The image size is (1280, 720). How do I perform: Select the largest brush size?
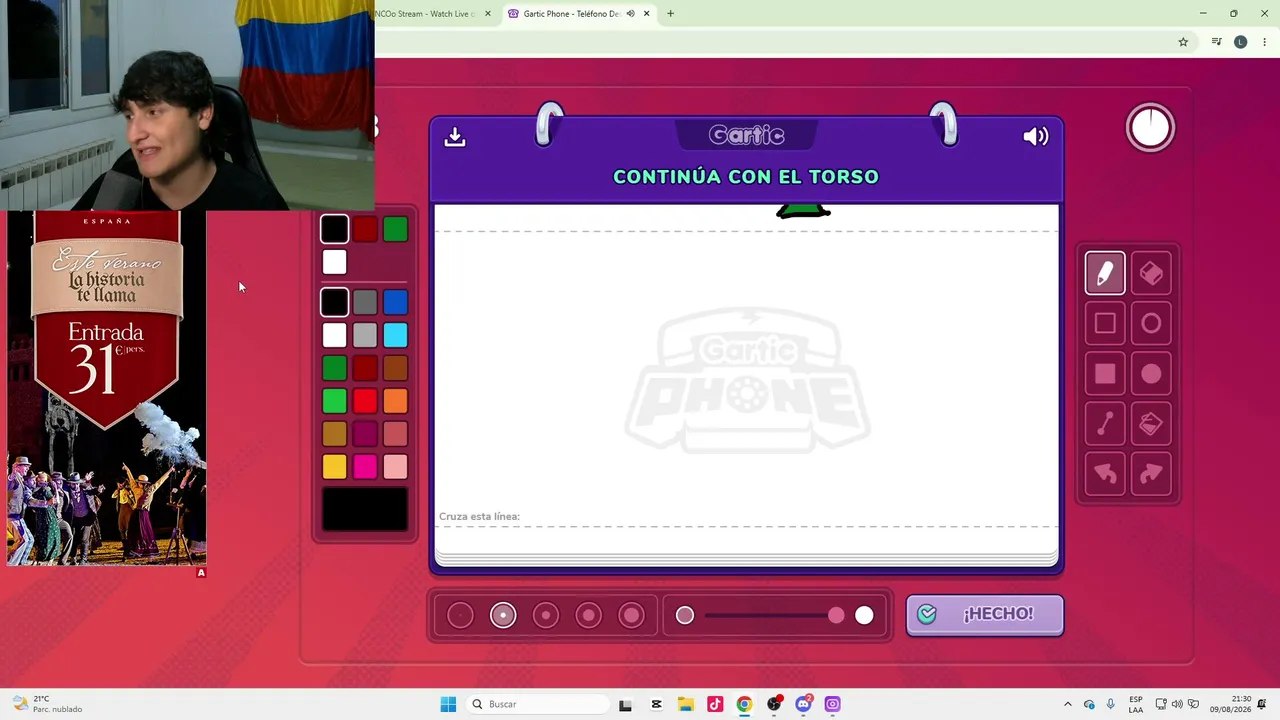point(632,615)
